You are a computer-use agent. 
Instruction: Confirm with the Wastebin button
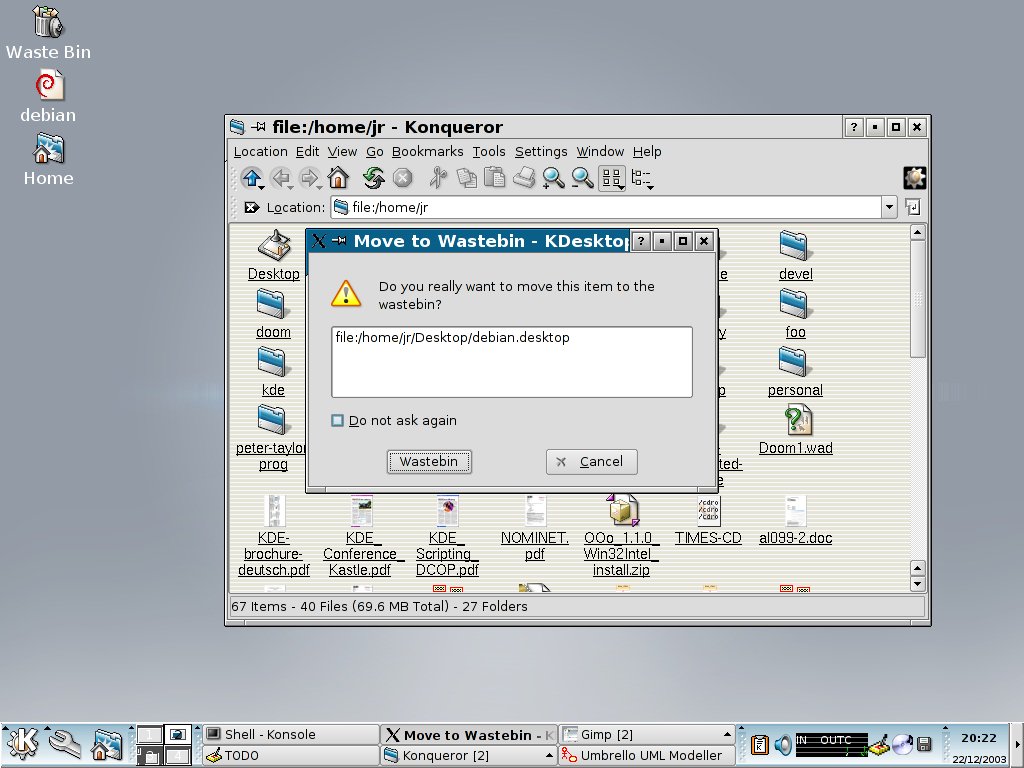coord(428,462)
